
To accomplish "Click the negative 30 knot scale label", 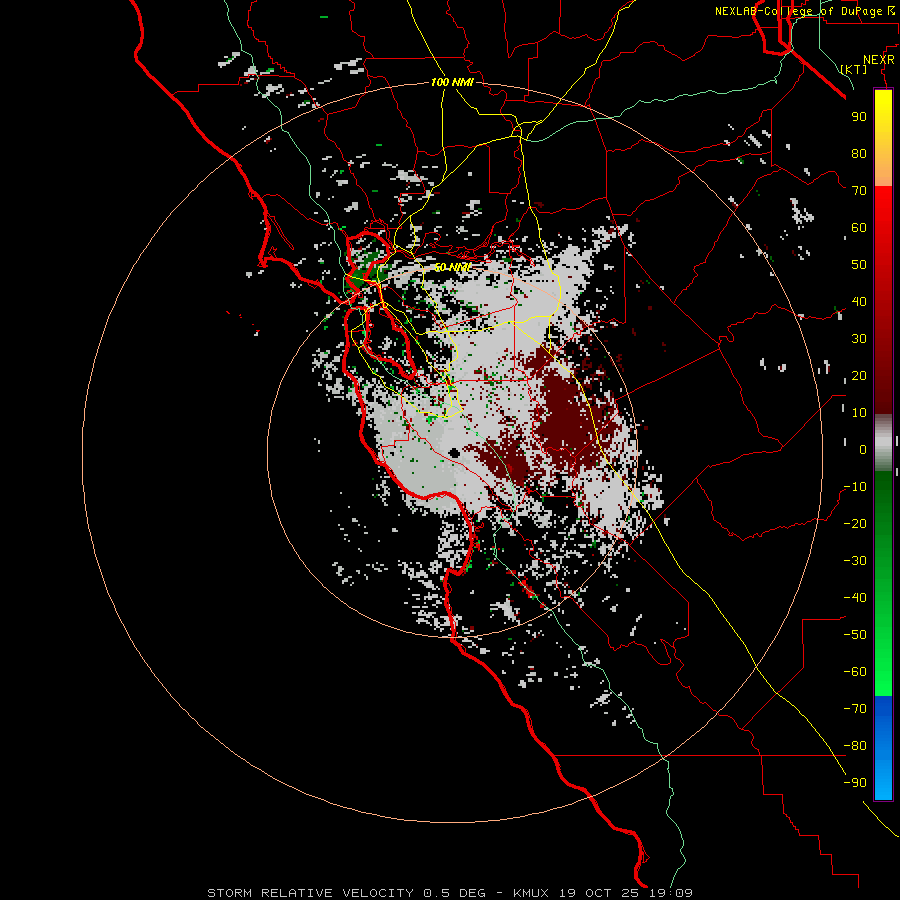I will point(855,561).
